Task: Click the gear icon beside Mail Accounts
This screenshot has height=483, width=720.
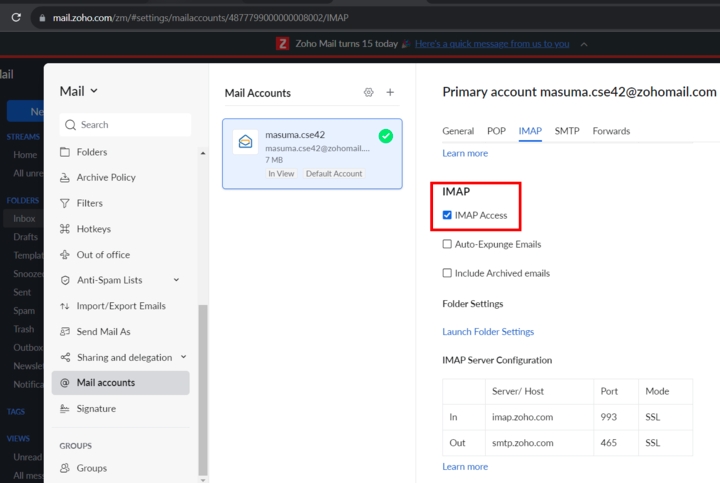Action: click(x=368, y=93)
